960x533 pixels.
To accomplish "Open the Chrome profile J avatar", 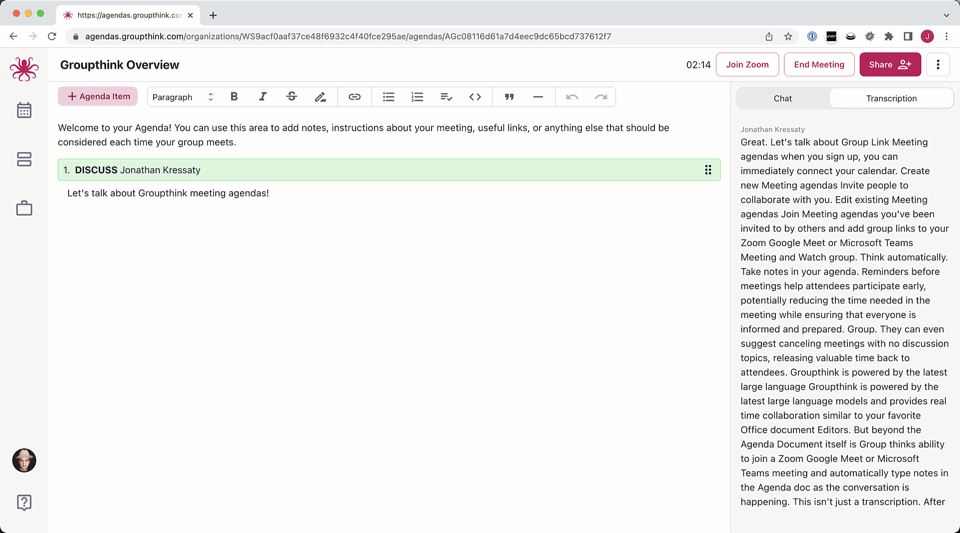I will click(927, 36).
